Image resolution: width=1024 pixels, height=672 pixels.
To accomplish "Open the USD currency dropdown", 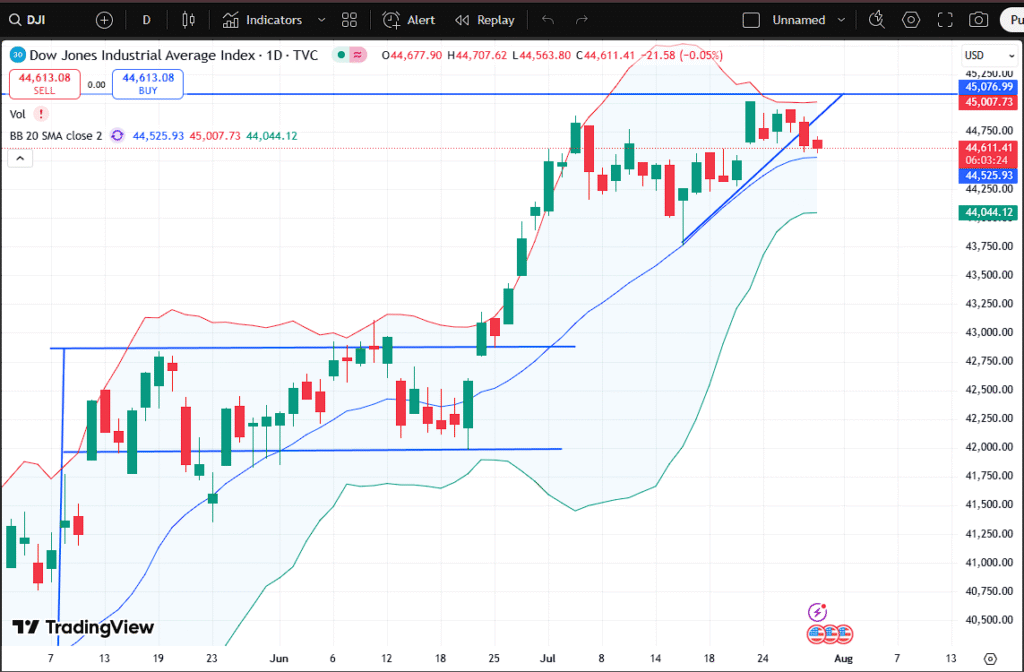I will click(x=989, y=56).
